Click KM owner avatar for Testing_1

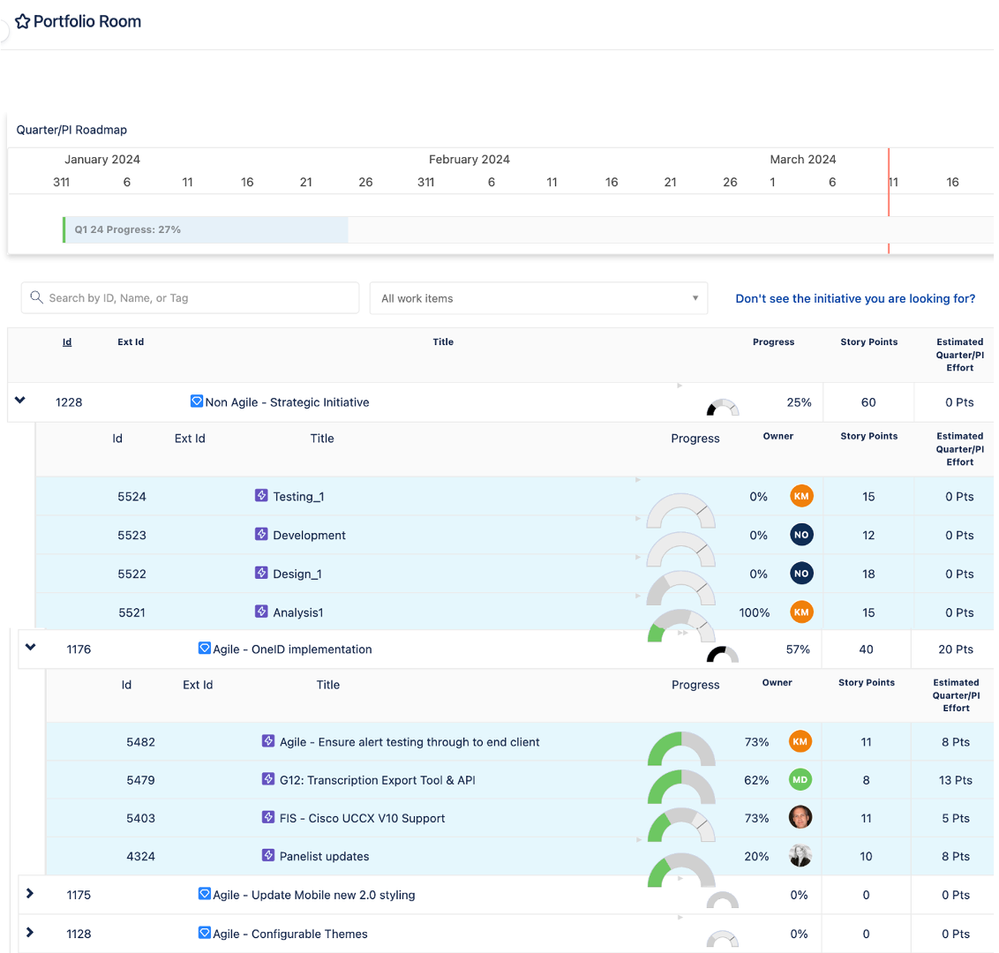801,496
